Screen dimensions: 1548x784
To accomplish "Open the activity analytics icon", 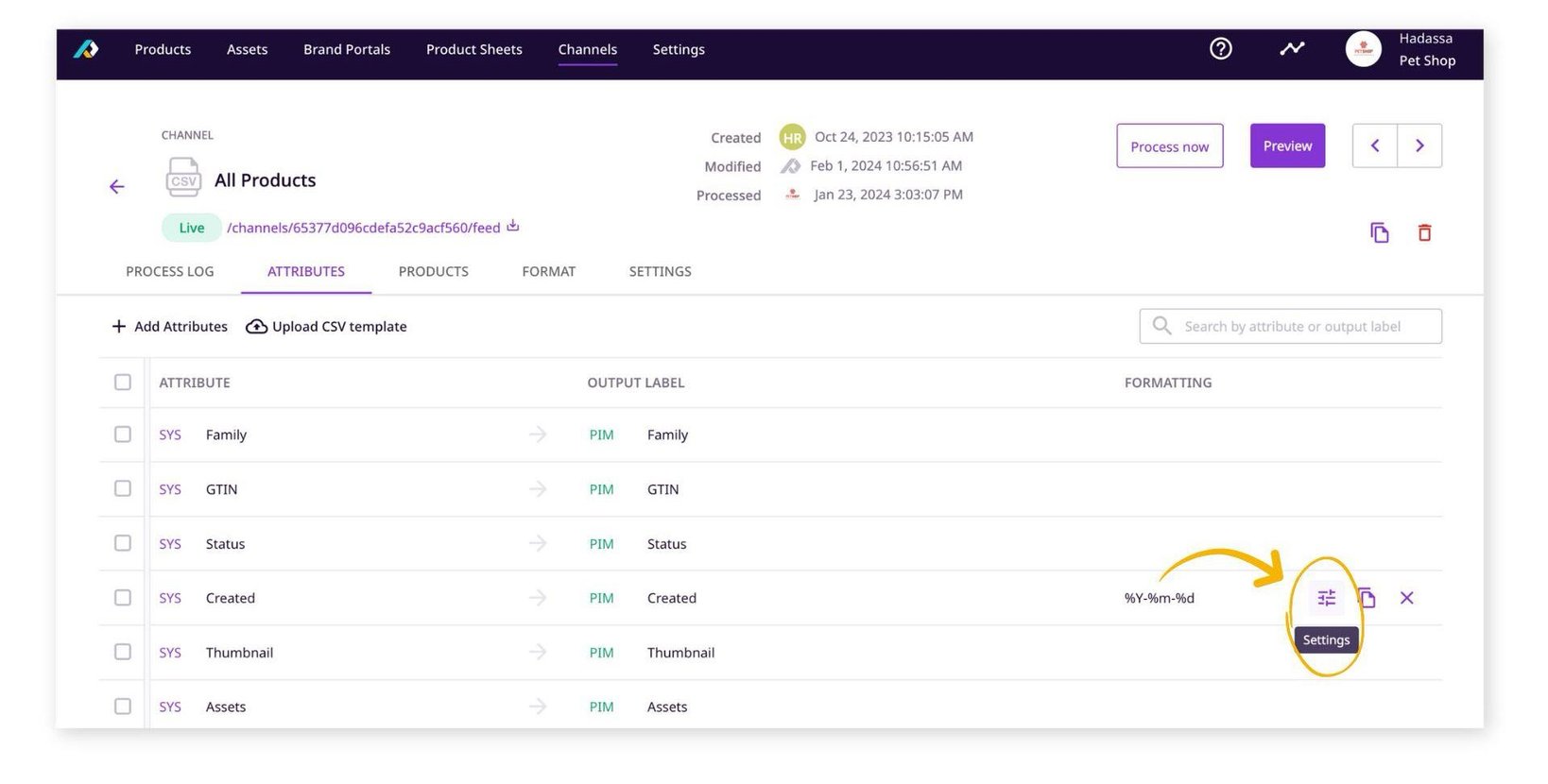I will point(1291,49).
